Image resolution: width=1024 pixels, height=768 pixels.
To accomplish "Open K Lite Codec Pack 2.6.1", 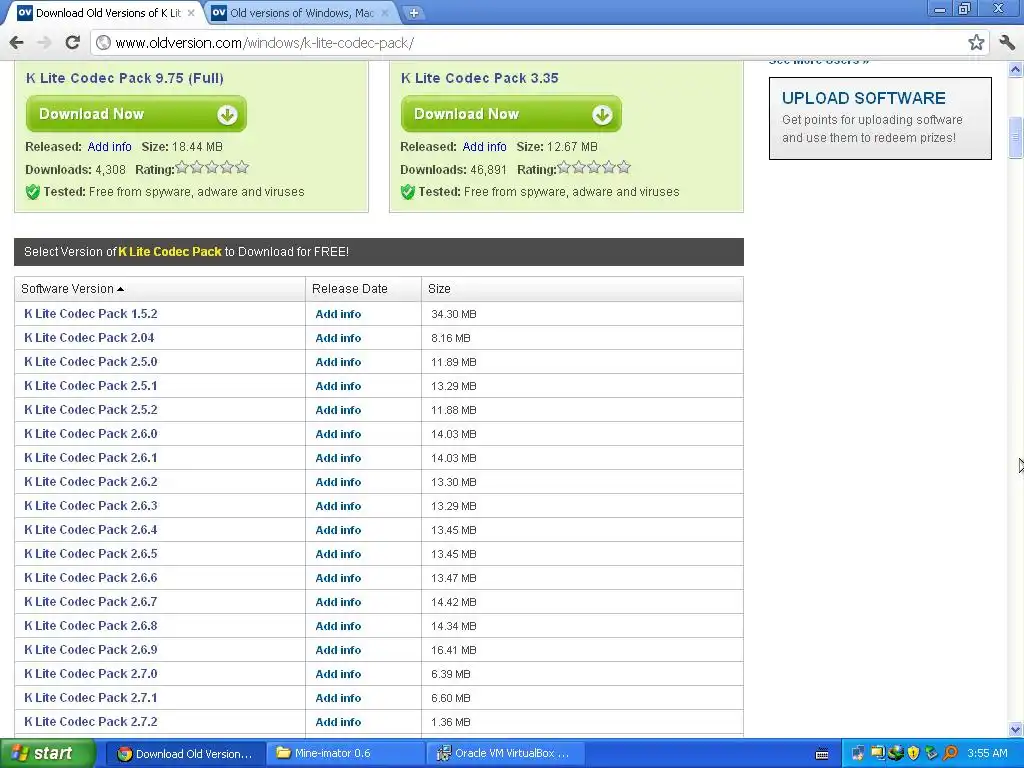I will pyautogui.click(x=91, y=458).
